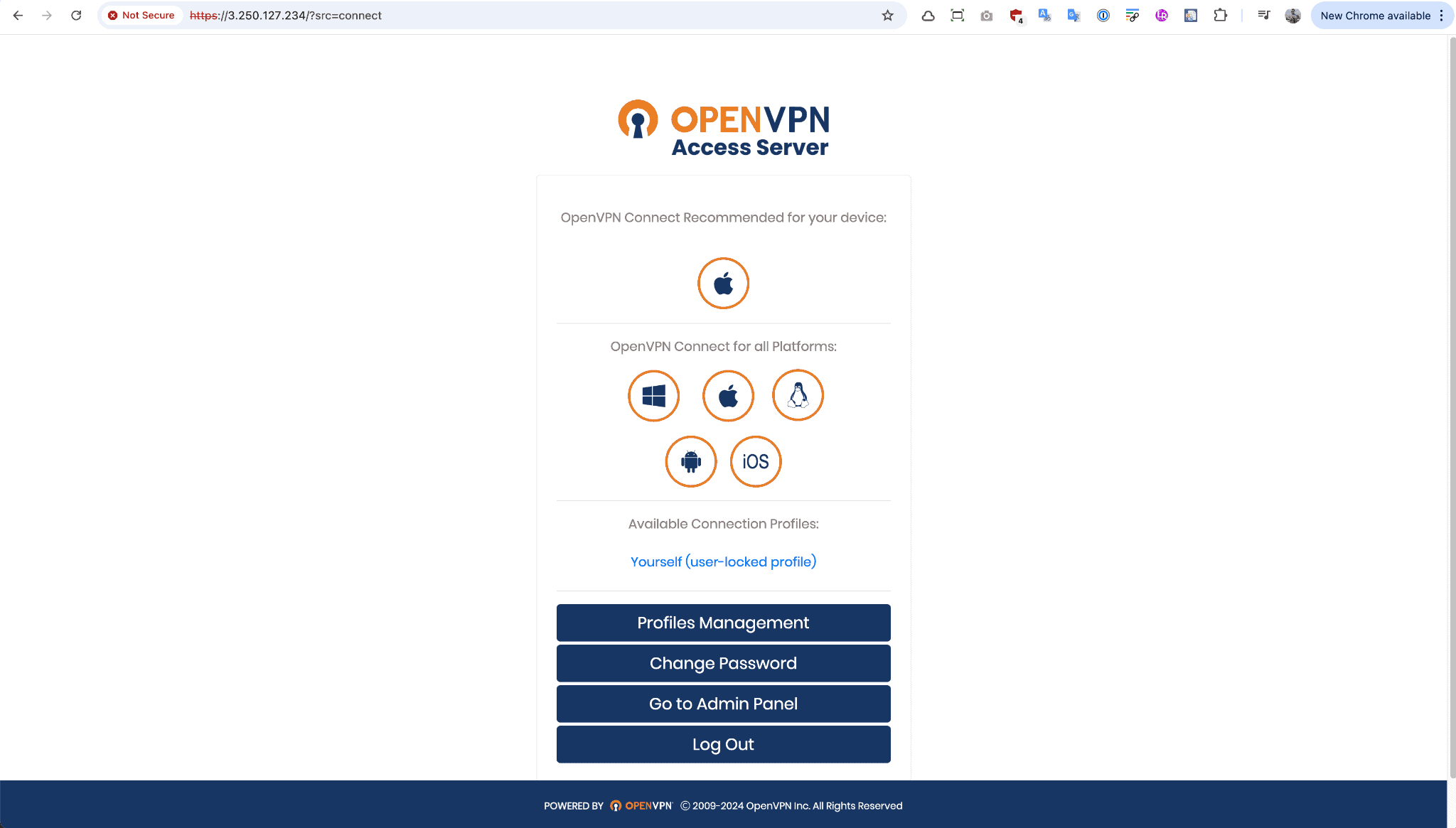Screen dimensions: 1456x828
Task: Click the browser forward arrow
Action: [x=47, y=15]
